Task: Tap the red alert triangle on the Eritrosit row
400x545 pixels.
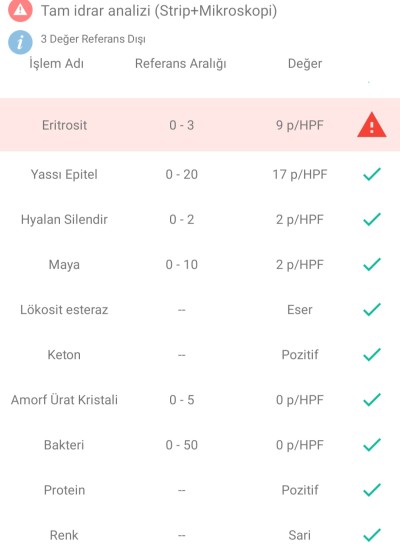Action: point(372,125)
